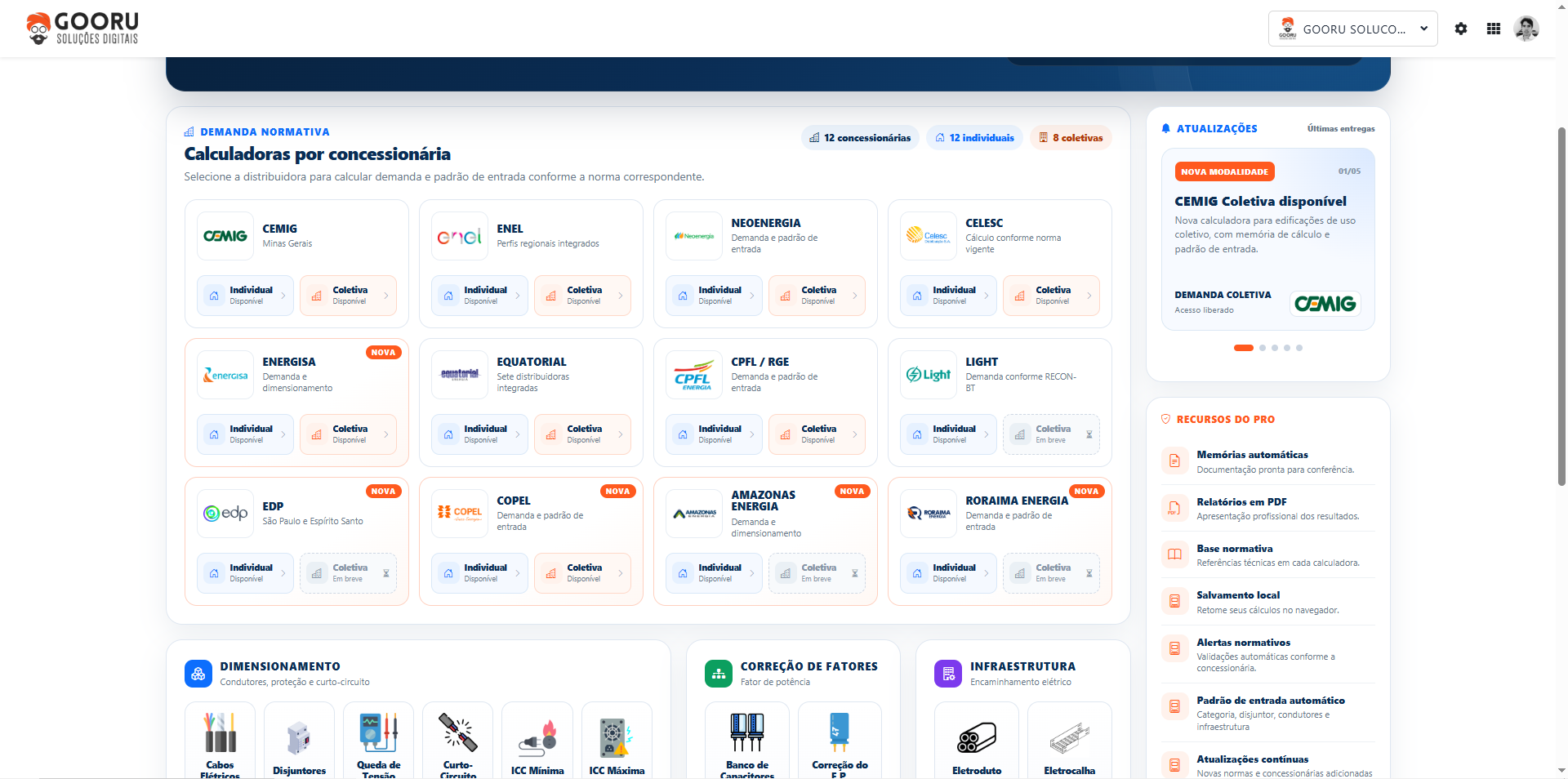Open LIGHT Individual calculator
This screenshot has width=1568, height=779.
click(948, 434)
